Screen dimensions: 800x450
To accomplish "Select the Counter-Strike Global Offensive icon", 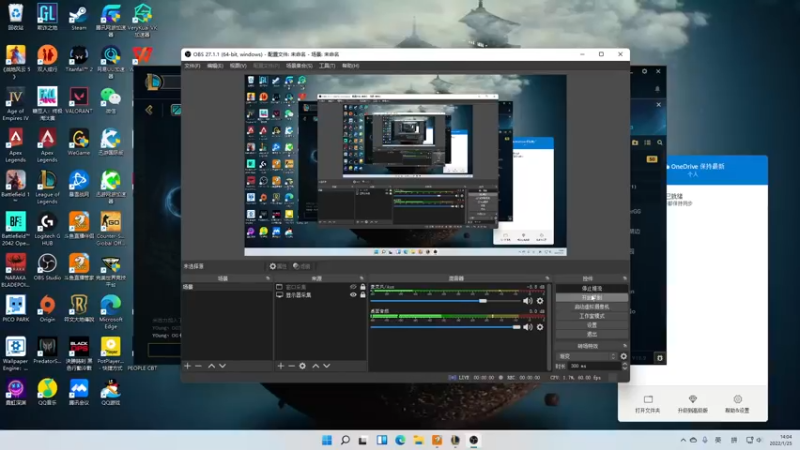I will point(110,229).
